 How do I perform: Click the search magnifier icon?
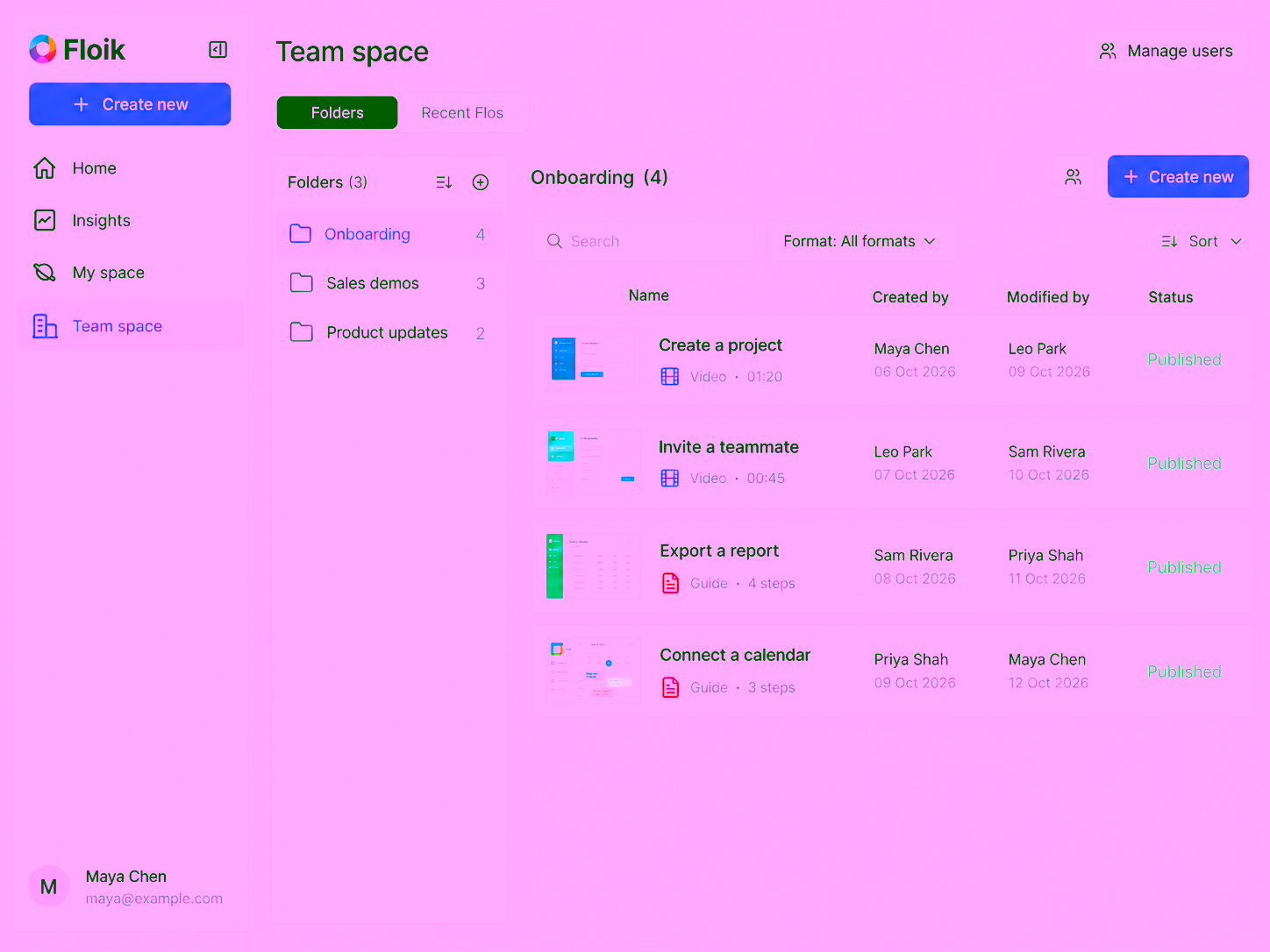[x=554, y=241]
